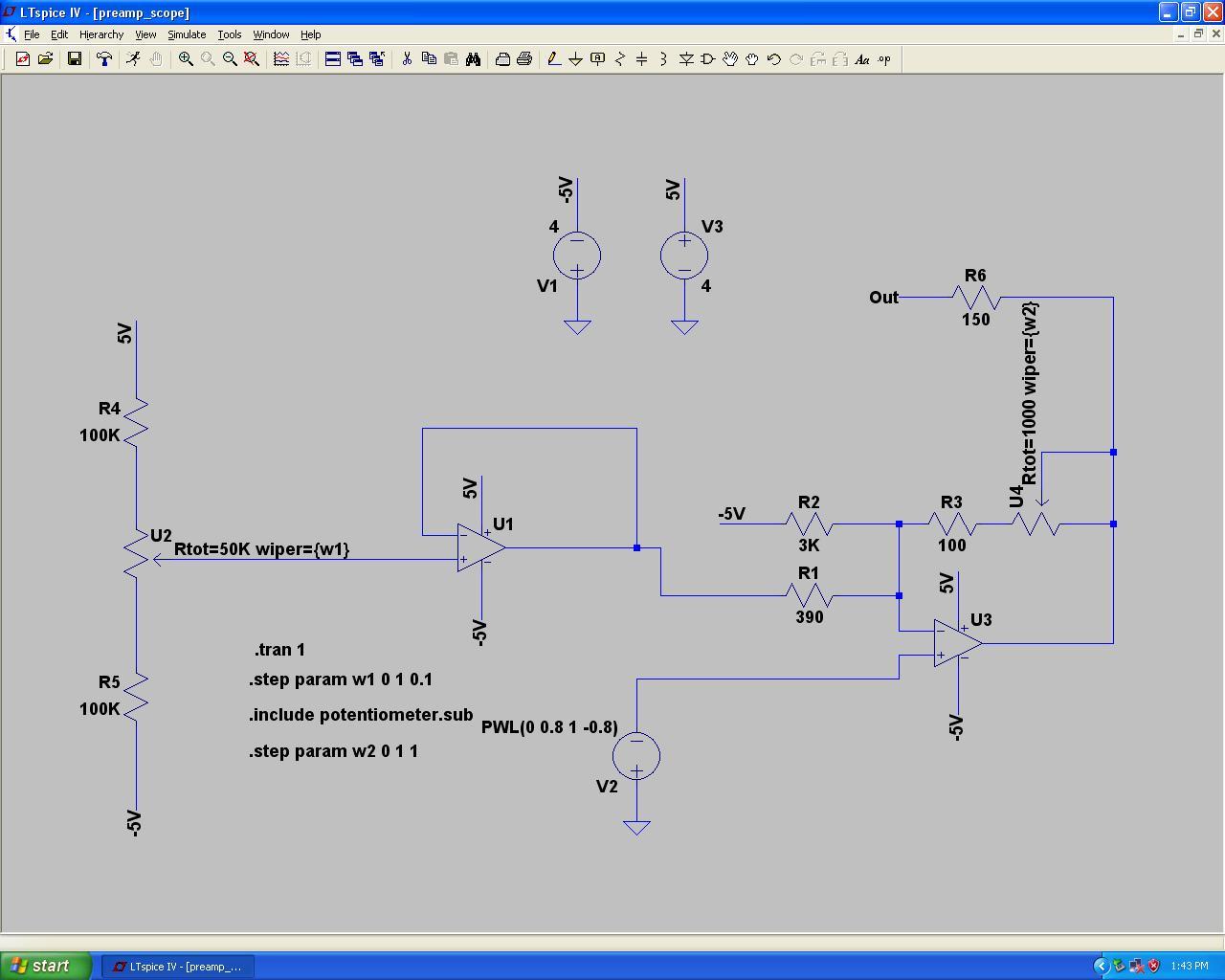Run the simulation

[134, 58]
